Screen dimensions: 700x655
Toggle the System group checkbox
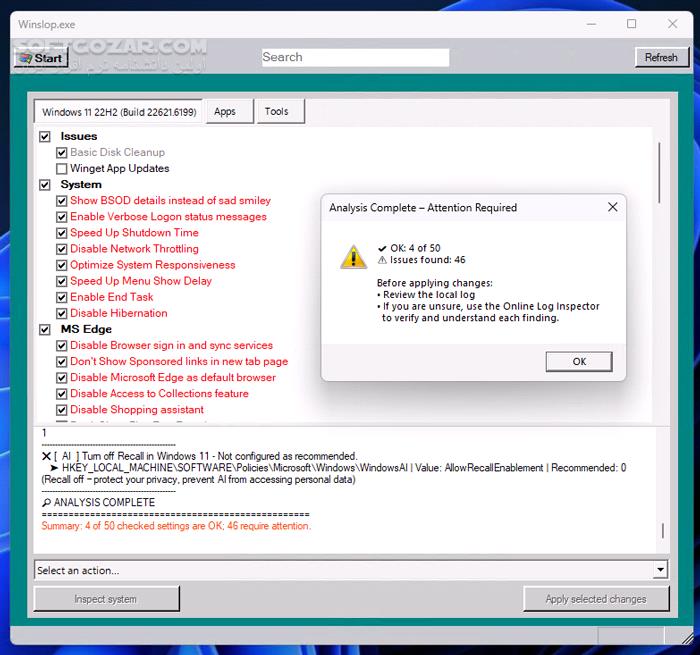coord(45,185)
